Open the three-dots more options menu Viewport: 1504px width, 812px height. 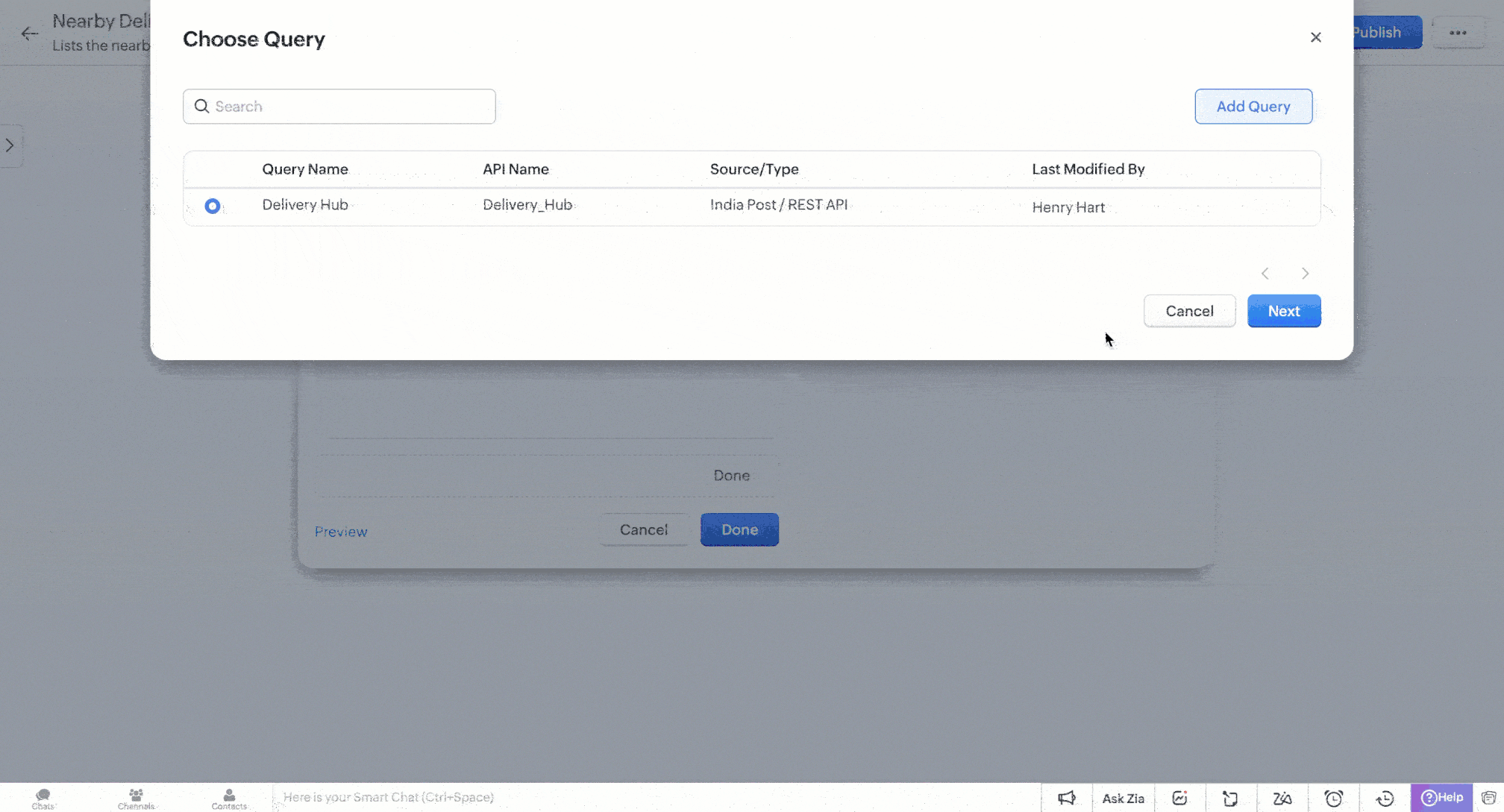point(1458,33)
